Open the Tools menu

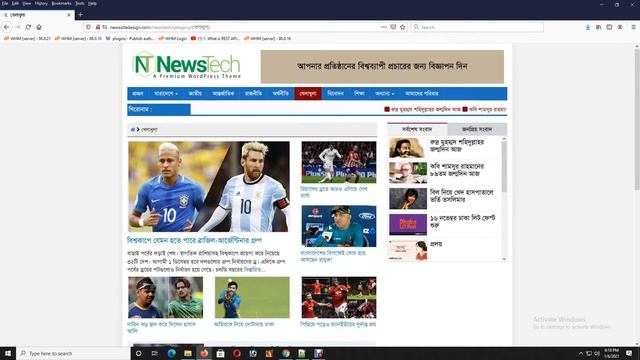pyautogui.click(x=80, y=3)
